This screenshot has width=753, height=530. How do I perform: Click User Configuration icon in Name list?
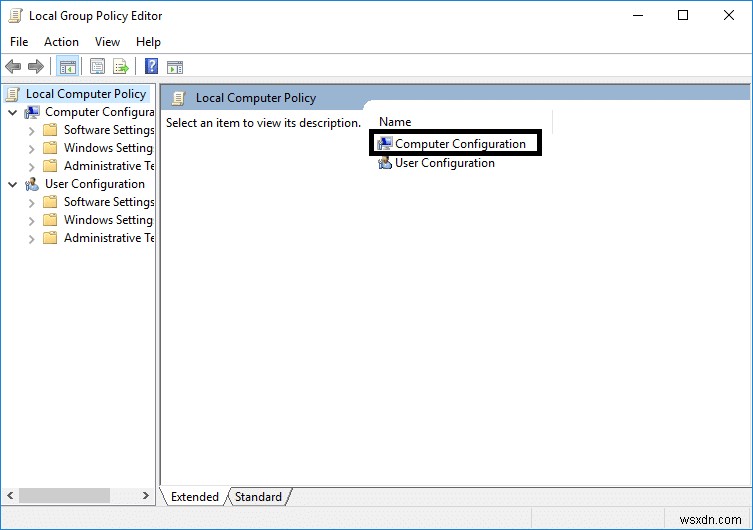385,163
